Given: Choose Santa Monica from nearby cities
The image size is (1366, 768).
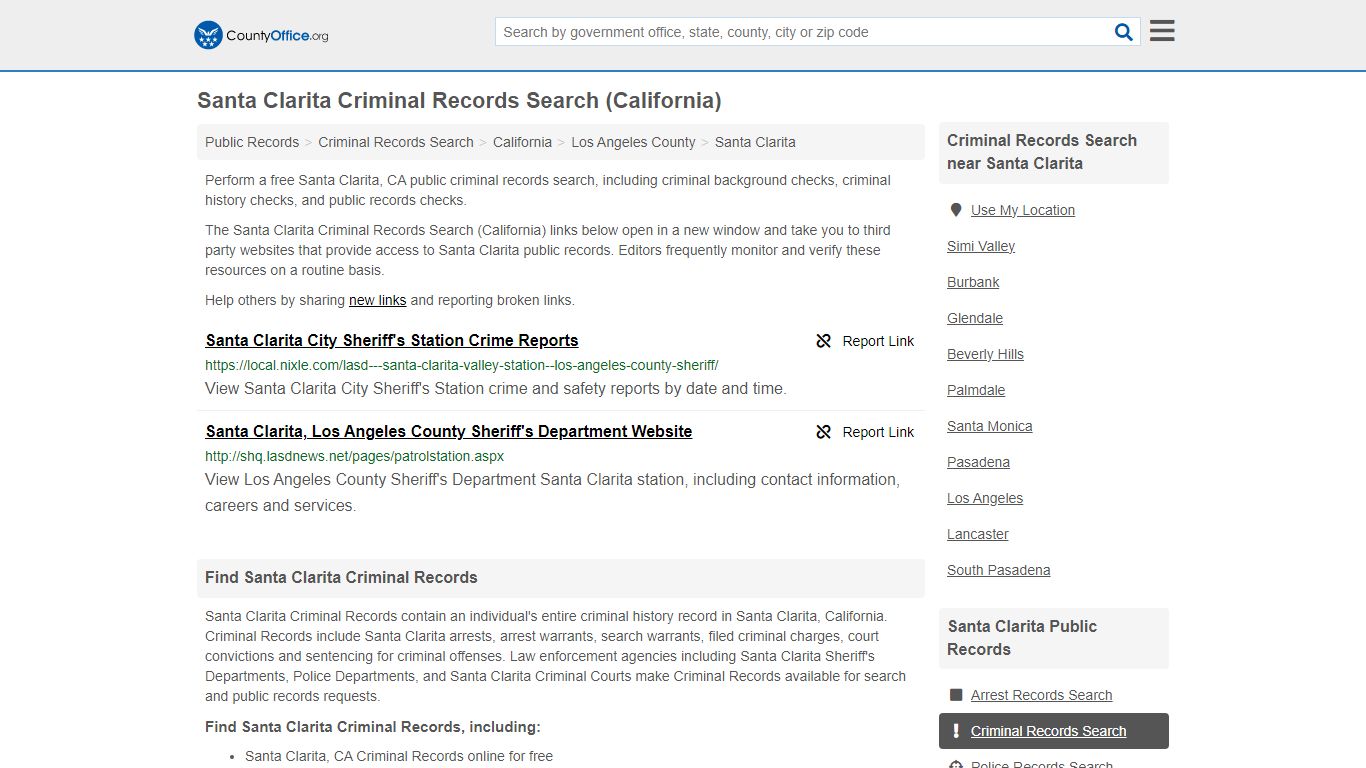Looking at the screenshot, I should [x=990, y=426].
